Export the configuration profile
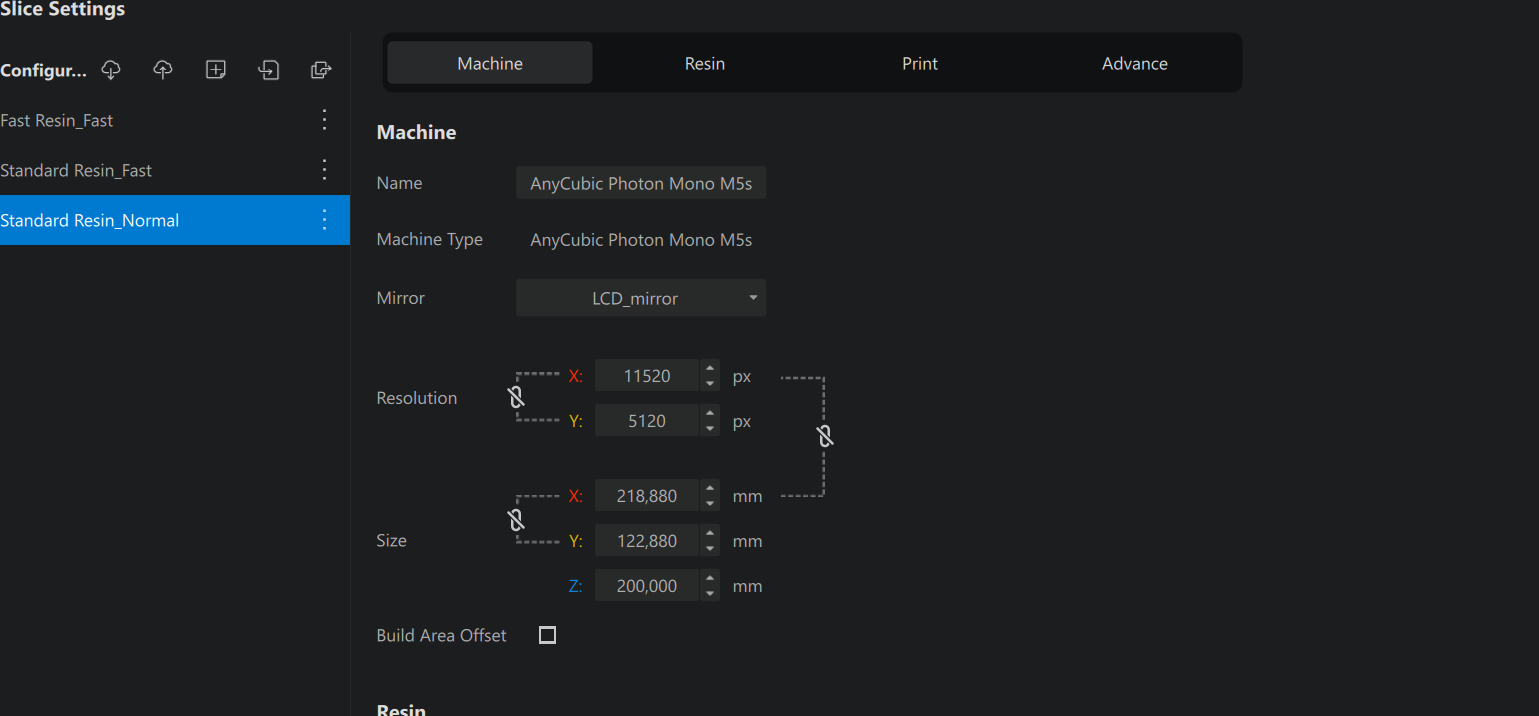Screen dimensions: 1539x716 321,70
